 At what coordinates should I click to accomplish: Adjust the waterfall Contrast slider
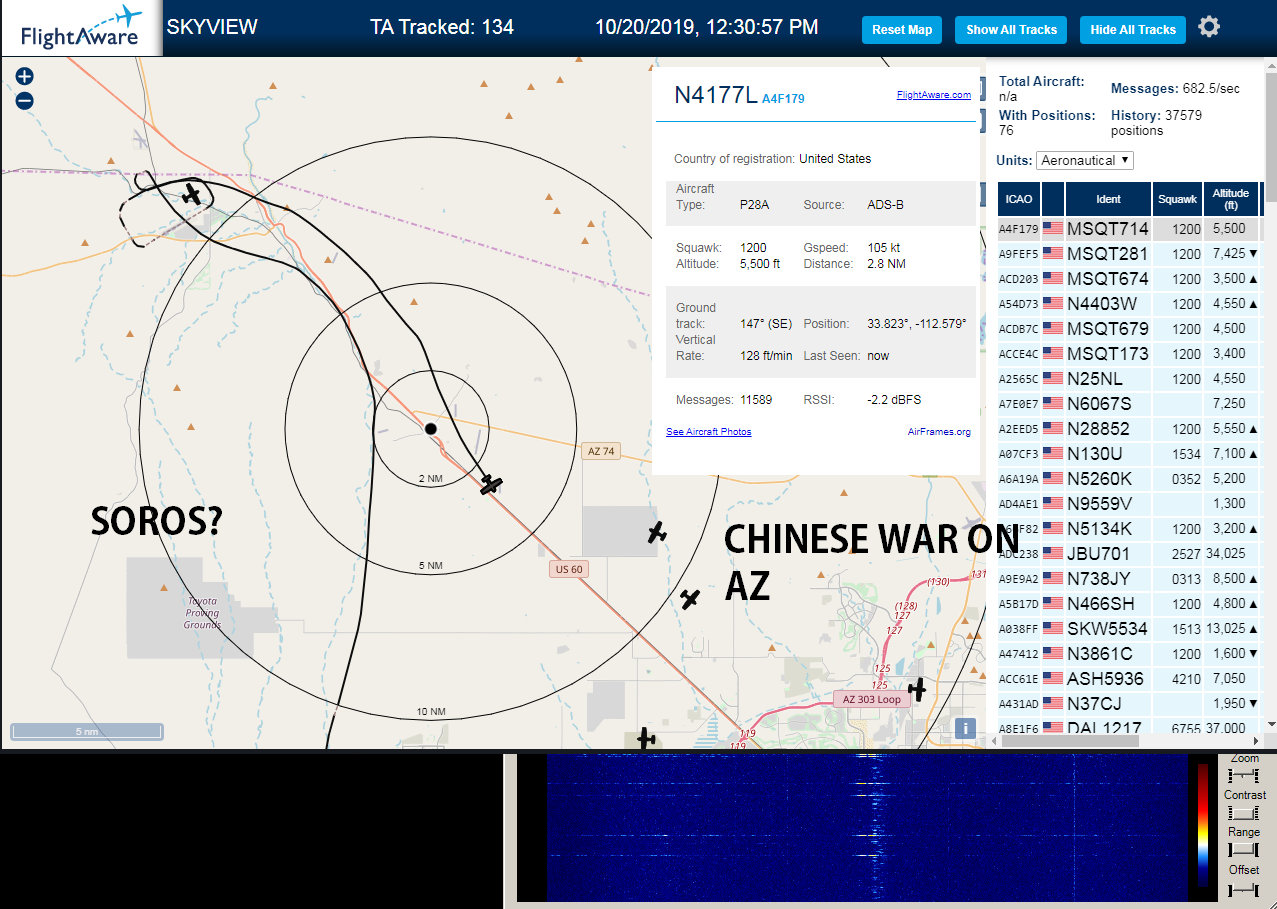click(x=1244, y=813)
